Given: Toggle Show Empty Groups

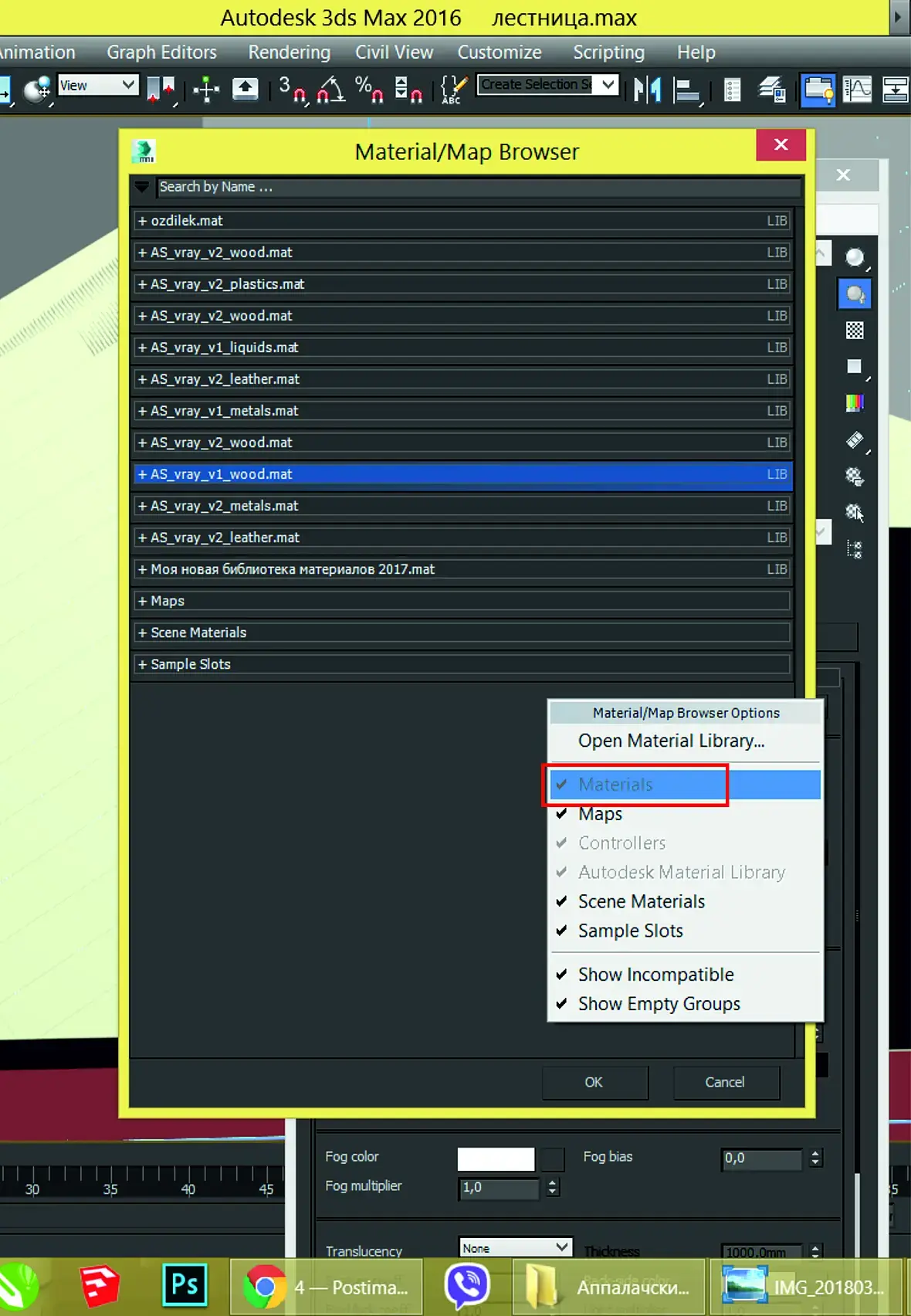Looking at the screenshot, I should click(x=685, y=1004).
